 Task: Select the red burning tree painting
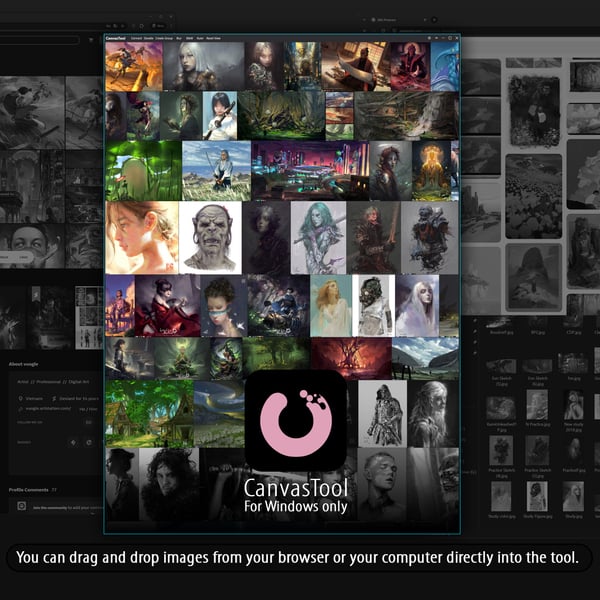[x=351, y=358]
